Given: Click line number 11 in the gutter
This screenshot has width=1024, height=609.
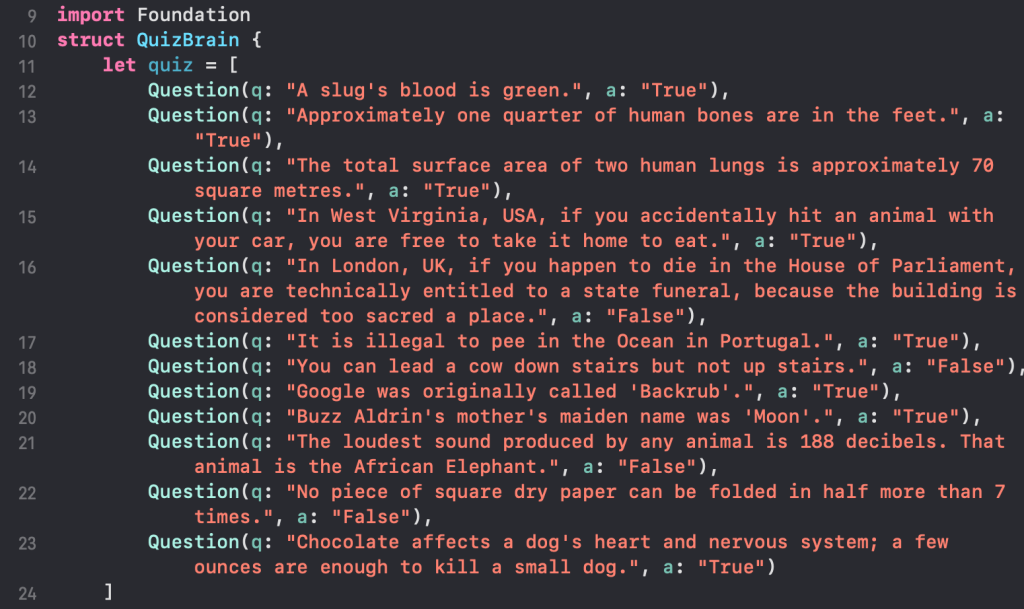Looking at the screenshot, I should pyautogui.click(x=27, y=66).
